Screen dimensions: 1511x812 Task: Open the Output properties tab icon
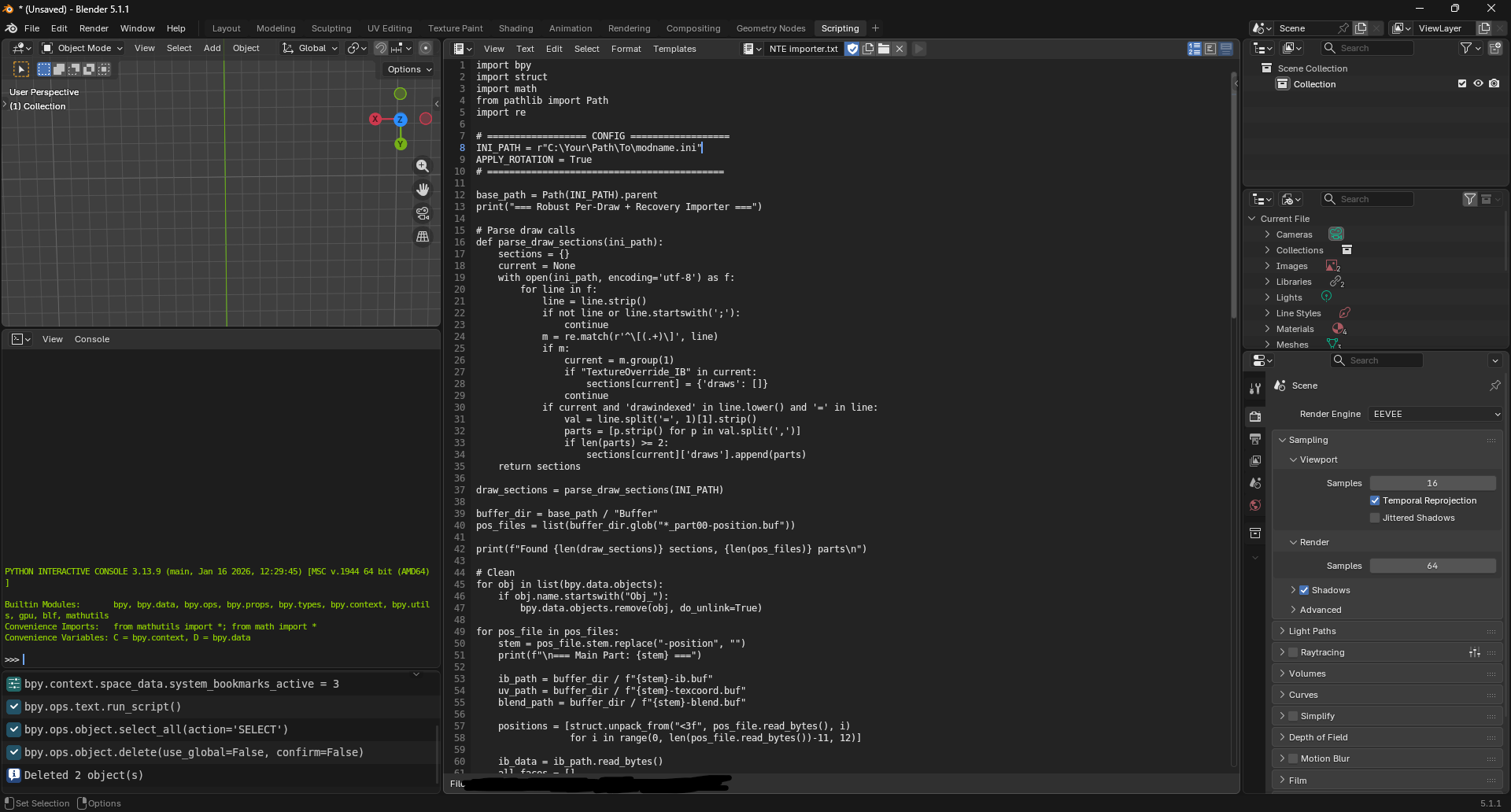pyautogui.click(x=1255, y=439)
